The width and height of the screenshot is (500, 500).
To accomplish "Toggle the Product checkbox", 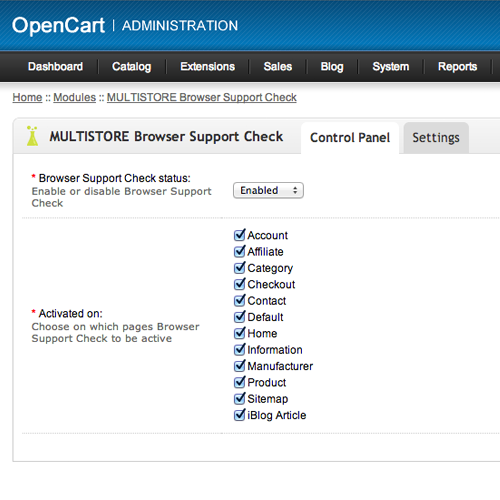I will 239,382.
